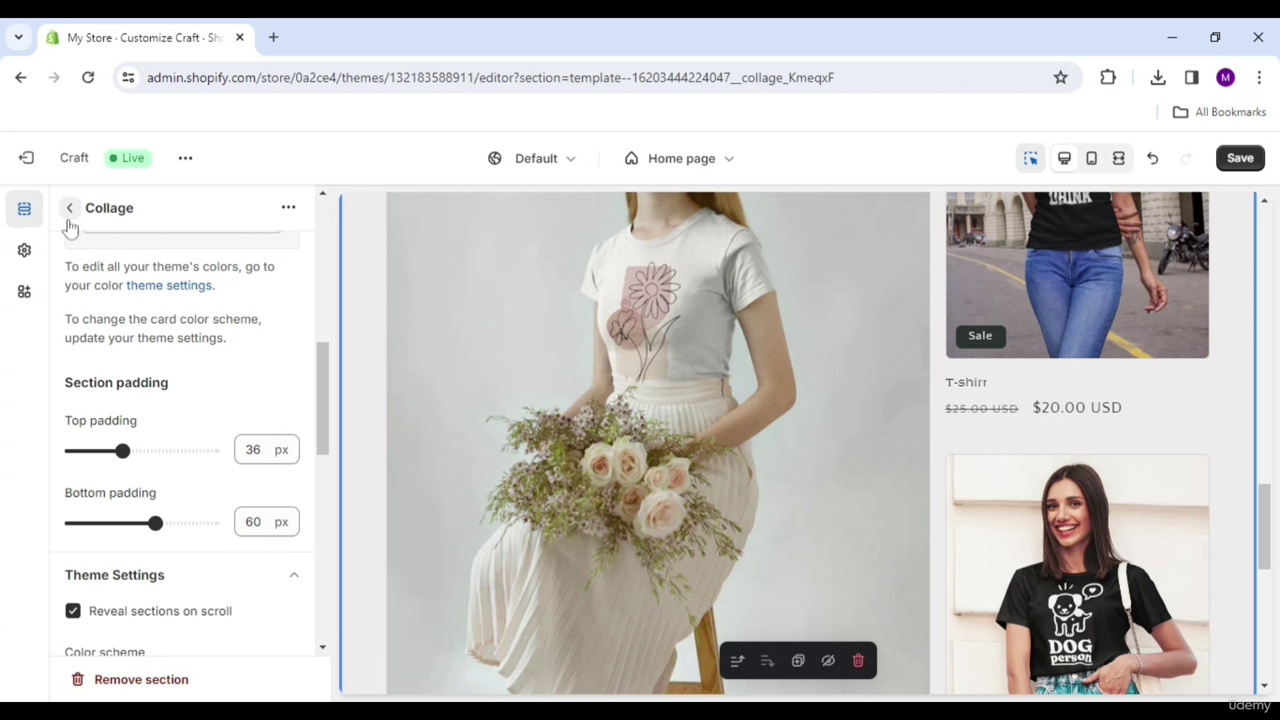Go back in browser history
1280x720 pixels.
point(21,77)
